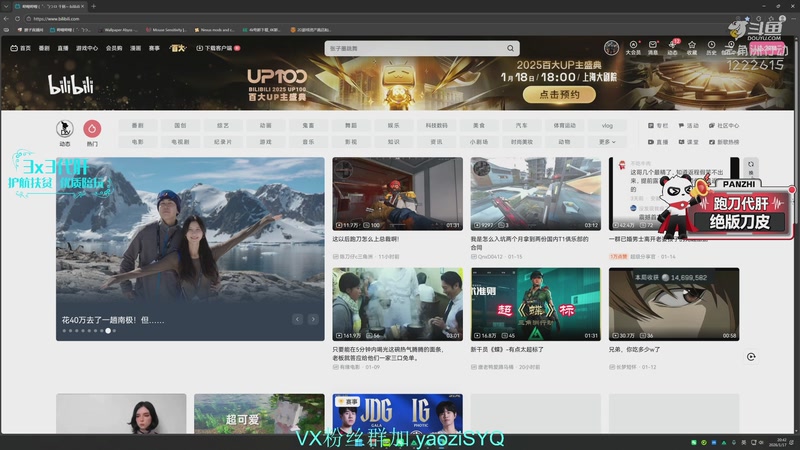Open 社区中心 community center link
800x450 pixels.
723,126
